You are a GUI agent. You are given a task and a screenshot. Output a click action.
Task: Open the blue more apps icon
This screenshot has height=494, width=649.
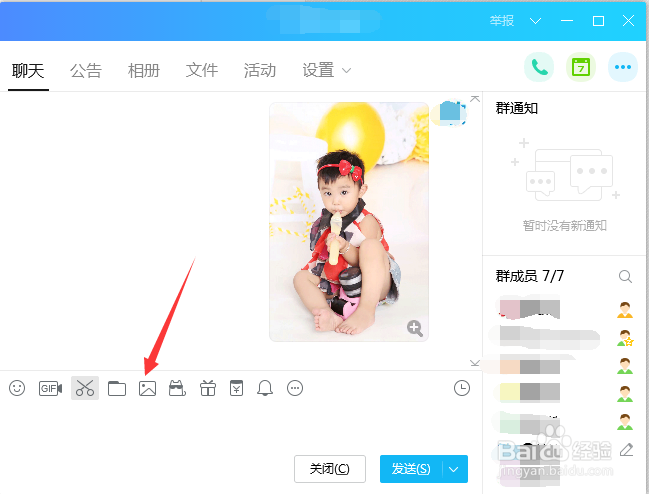623,67
